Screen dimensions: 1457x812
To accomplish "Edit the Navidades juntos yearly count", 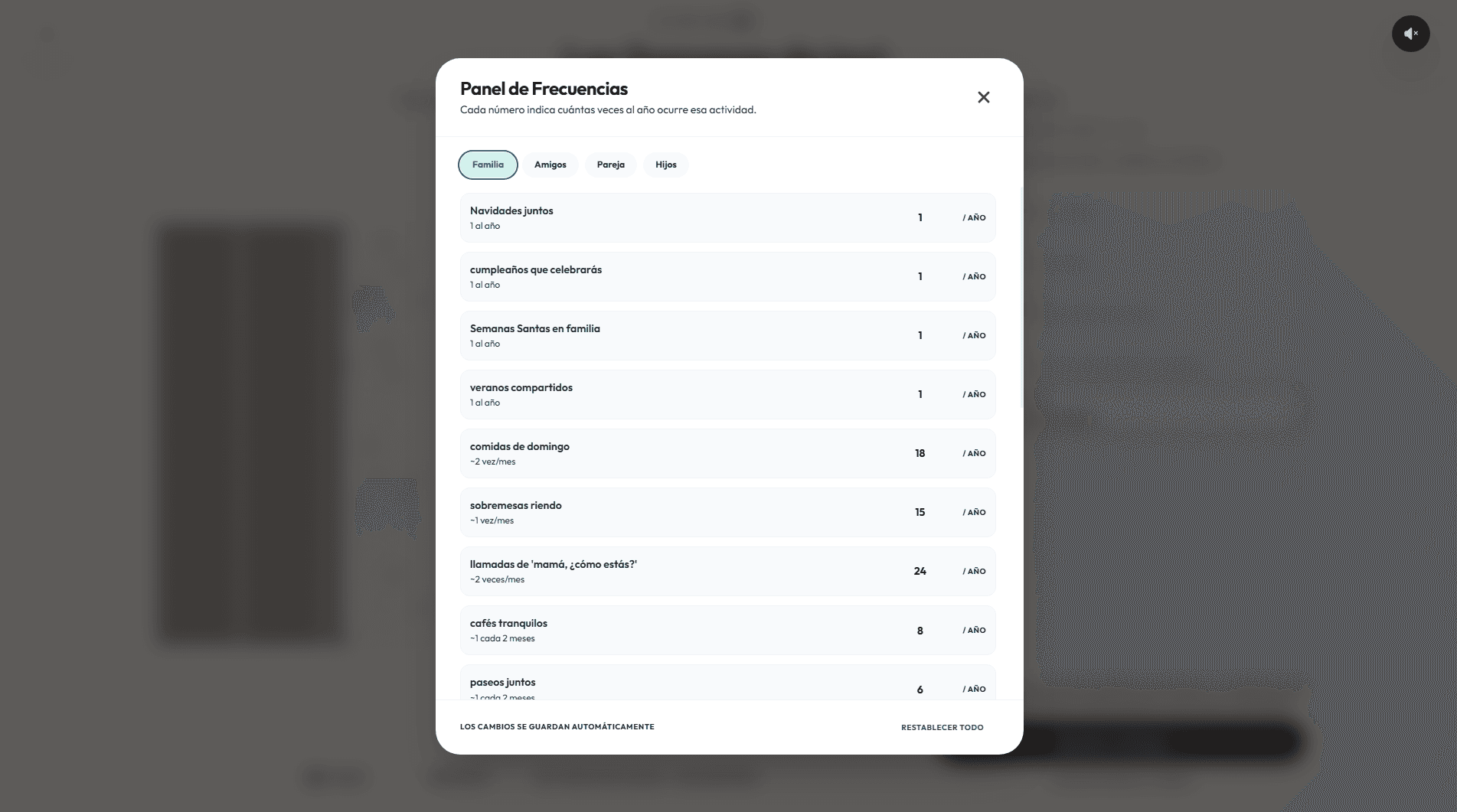I will click(920, 217).
